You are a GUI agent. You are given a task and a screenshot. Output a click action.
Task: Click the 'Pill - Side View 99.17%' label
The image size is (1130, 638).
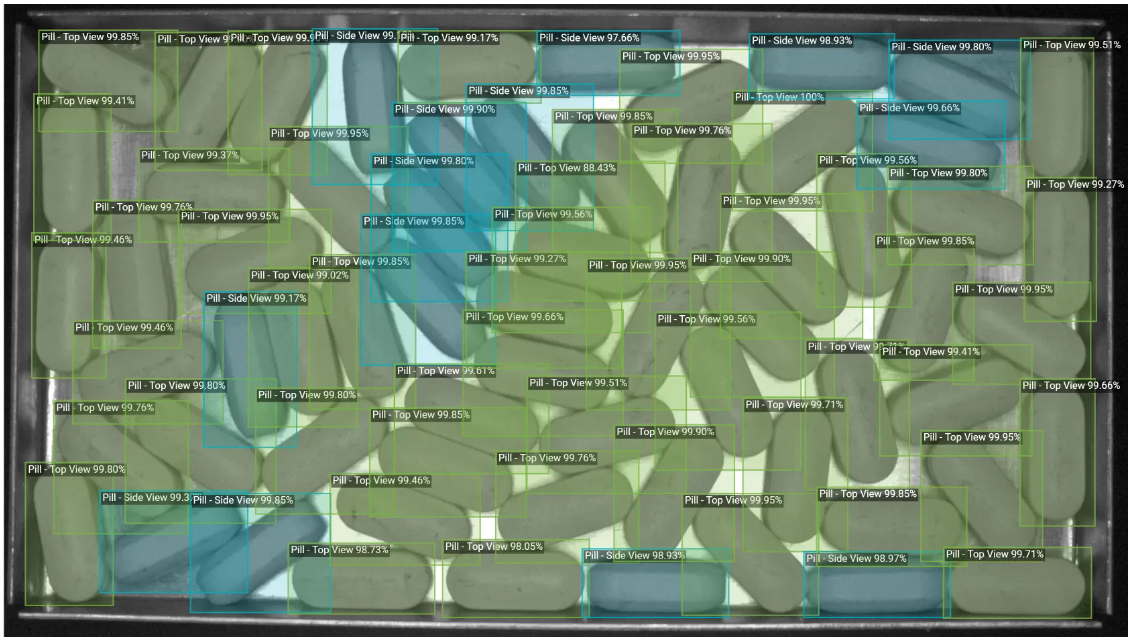(256, 298)
